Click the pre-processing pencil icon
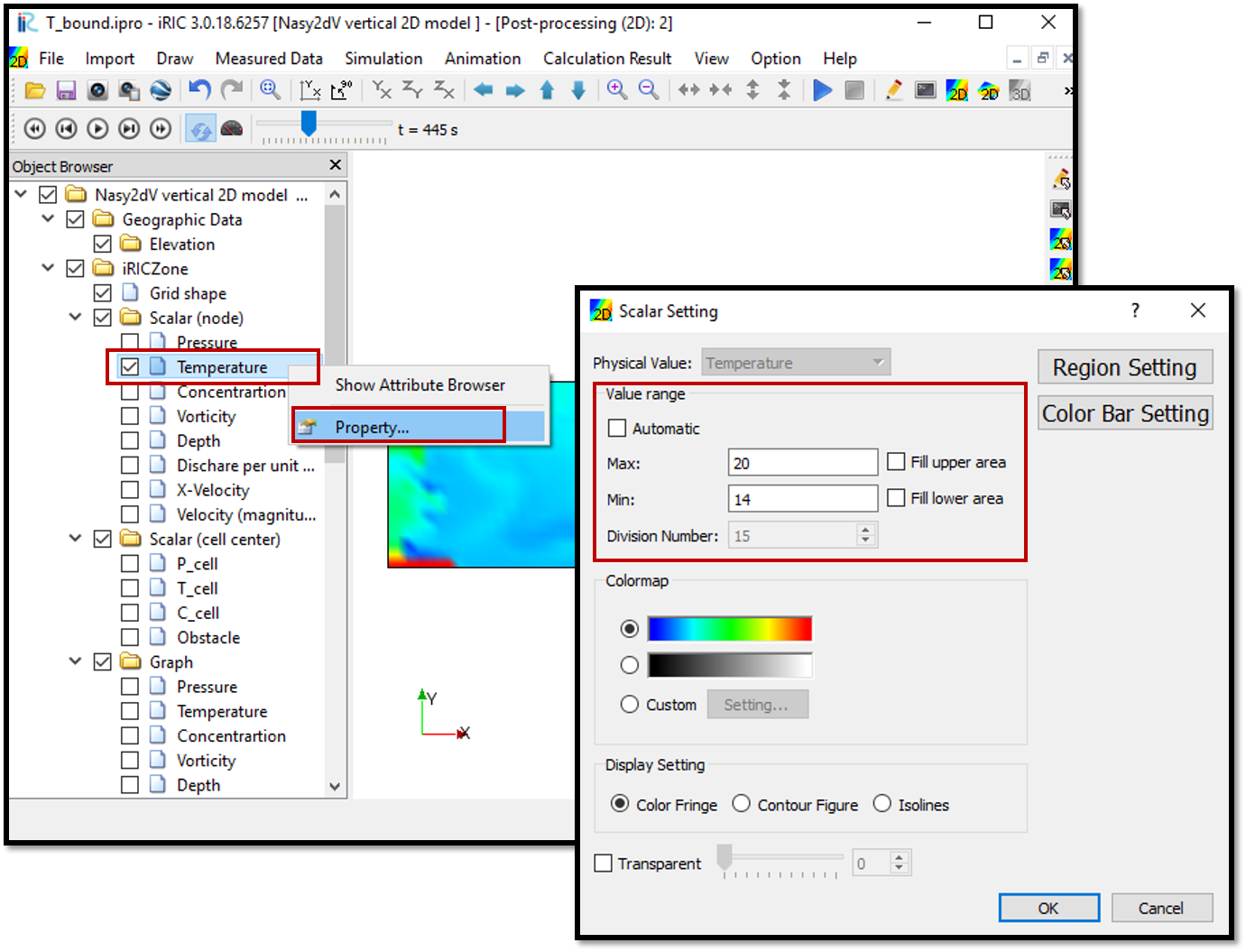Viewport: 1246px width, 952px height. coord(893,90)
